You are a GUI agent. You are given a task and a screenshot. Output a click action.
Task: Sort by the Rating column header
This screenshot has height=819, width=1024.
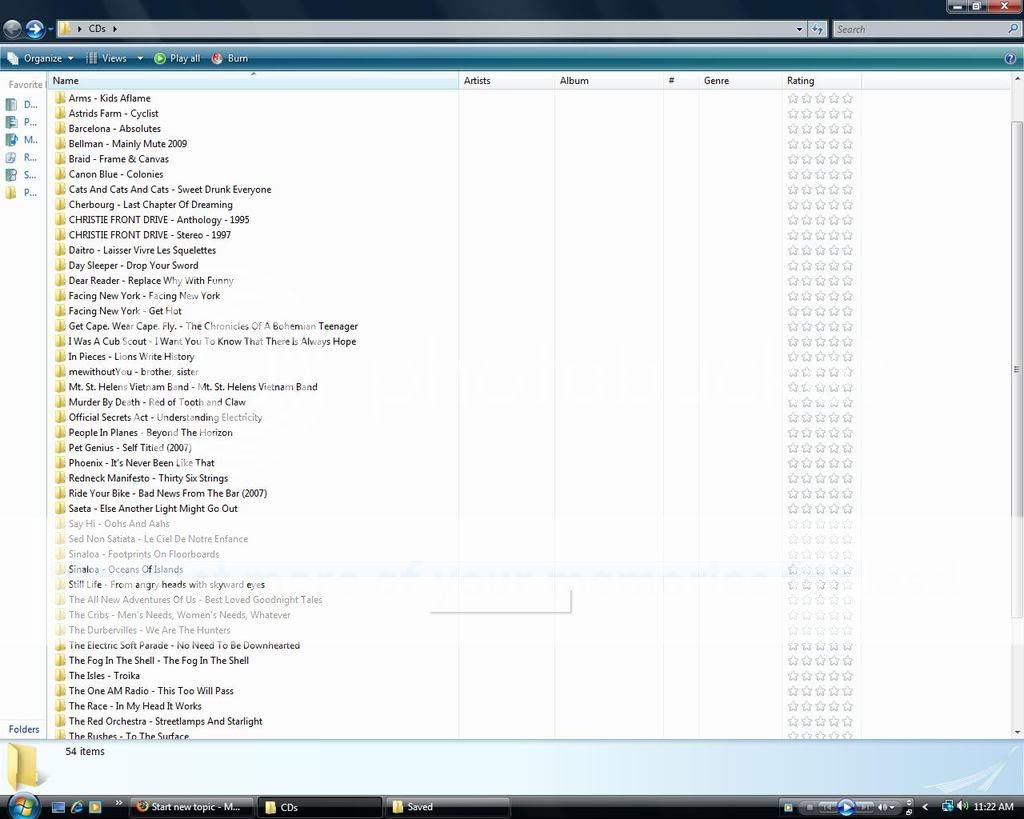pos(822,80)
